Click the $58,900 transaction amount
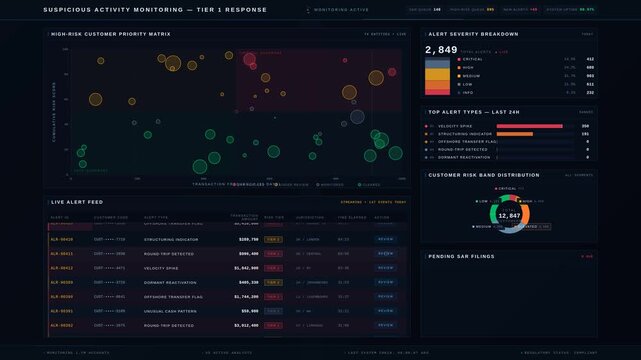Viewport: 641px width, 360px height. click(249, 311)
